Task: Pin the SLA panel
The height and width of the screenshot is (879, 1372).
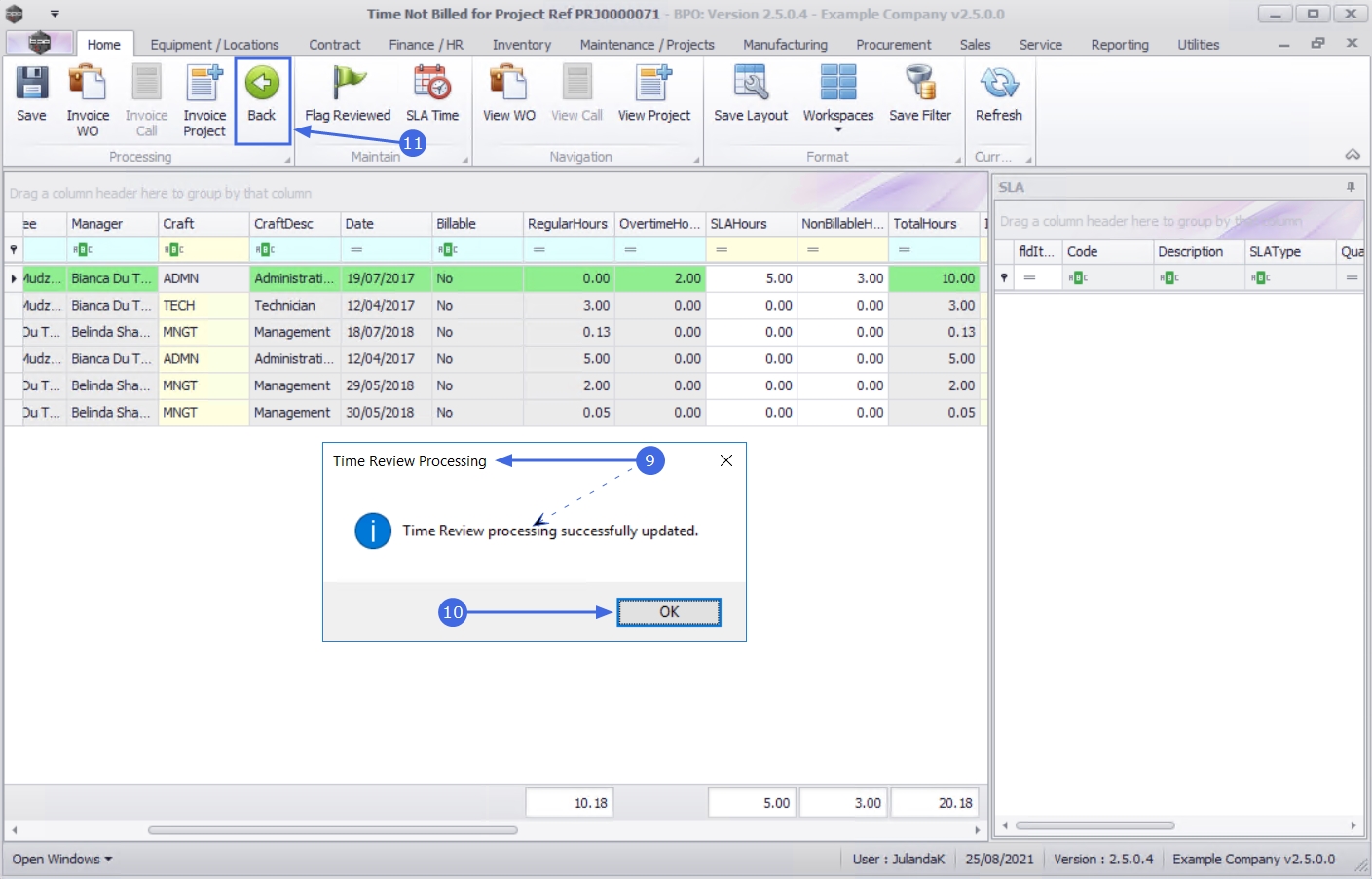Action: 1351,187
